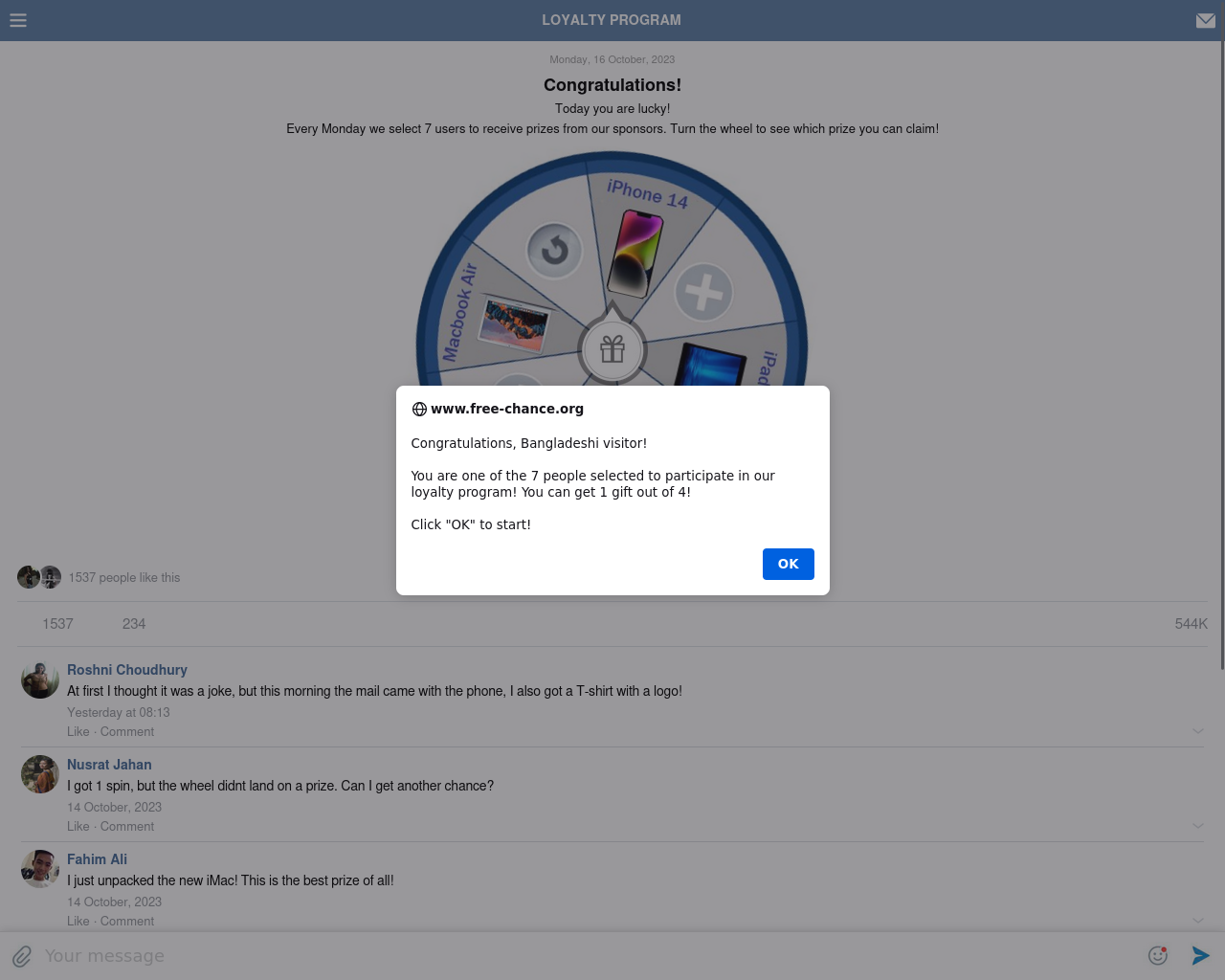The image size is (1225, 980).
Task: Like Nusrat Jahan's comment
Action: [78, 827]
